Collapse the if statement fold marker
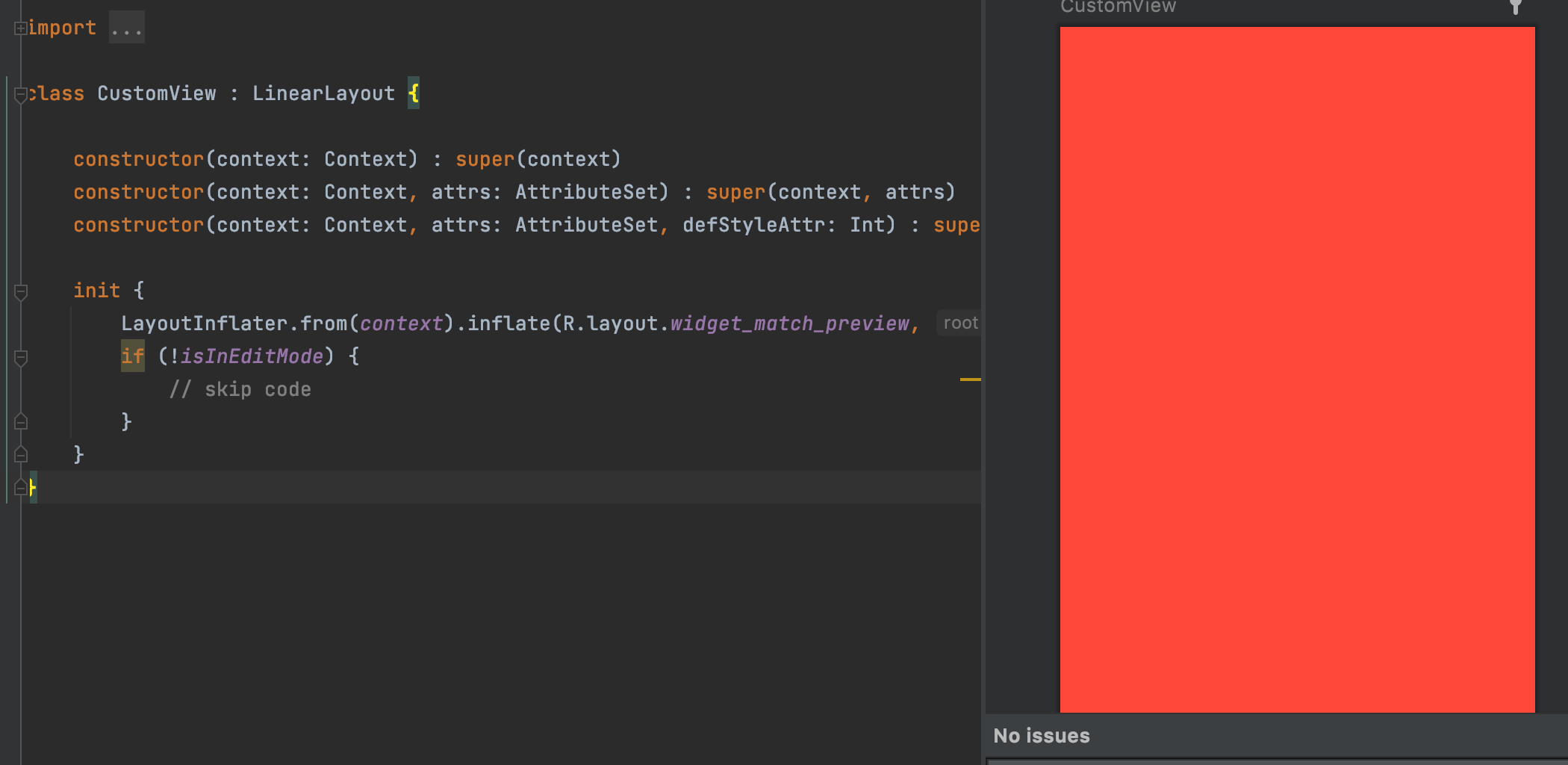Screen dimensions: 1568x765 (21, 358)
